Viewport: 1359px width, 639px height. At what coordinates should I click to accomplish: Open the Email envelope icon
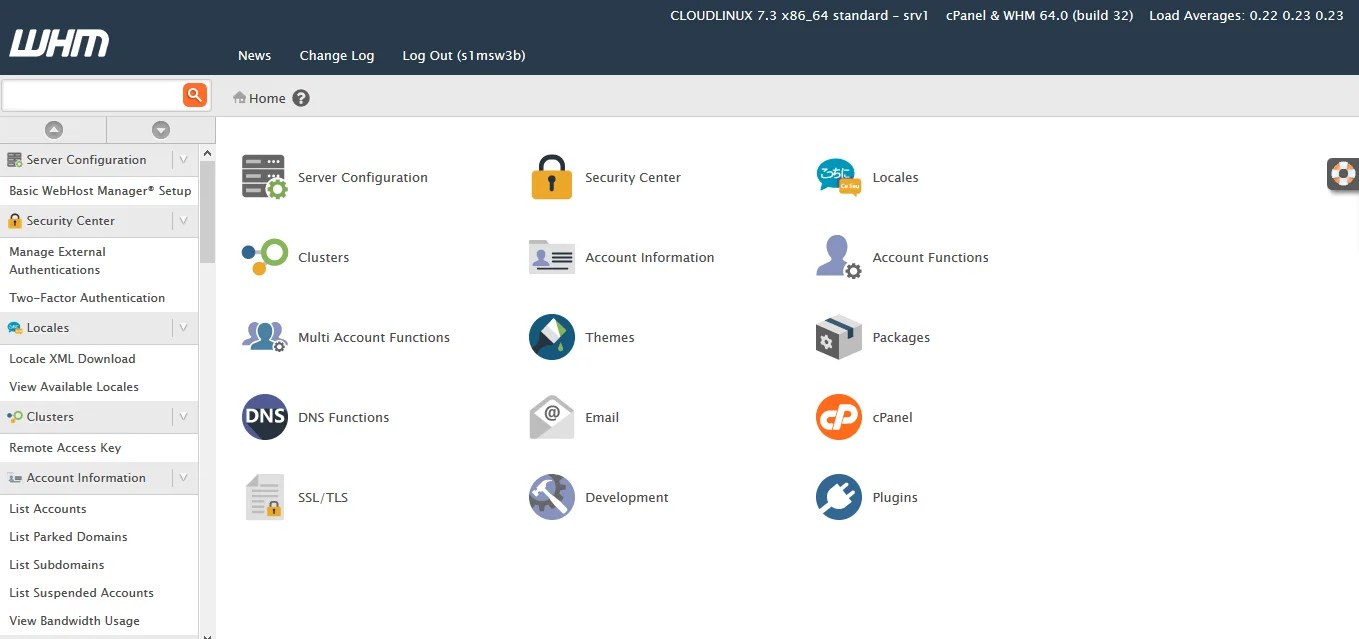(551, 417)
